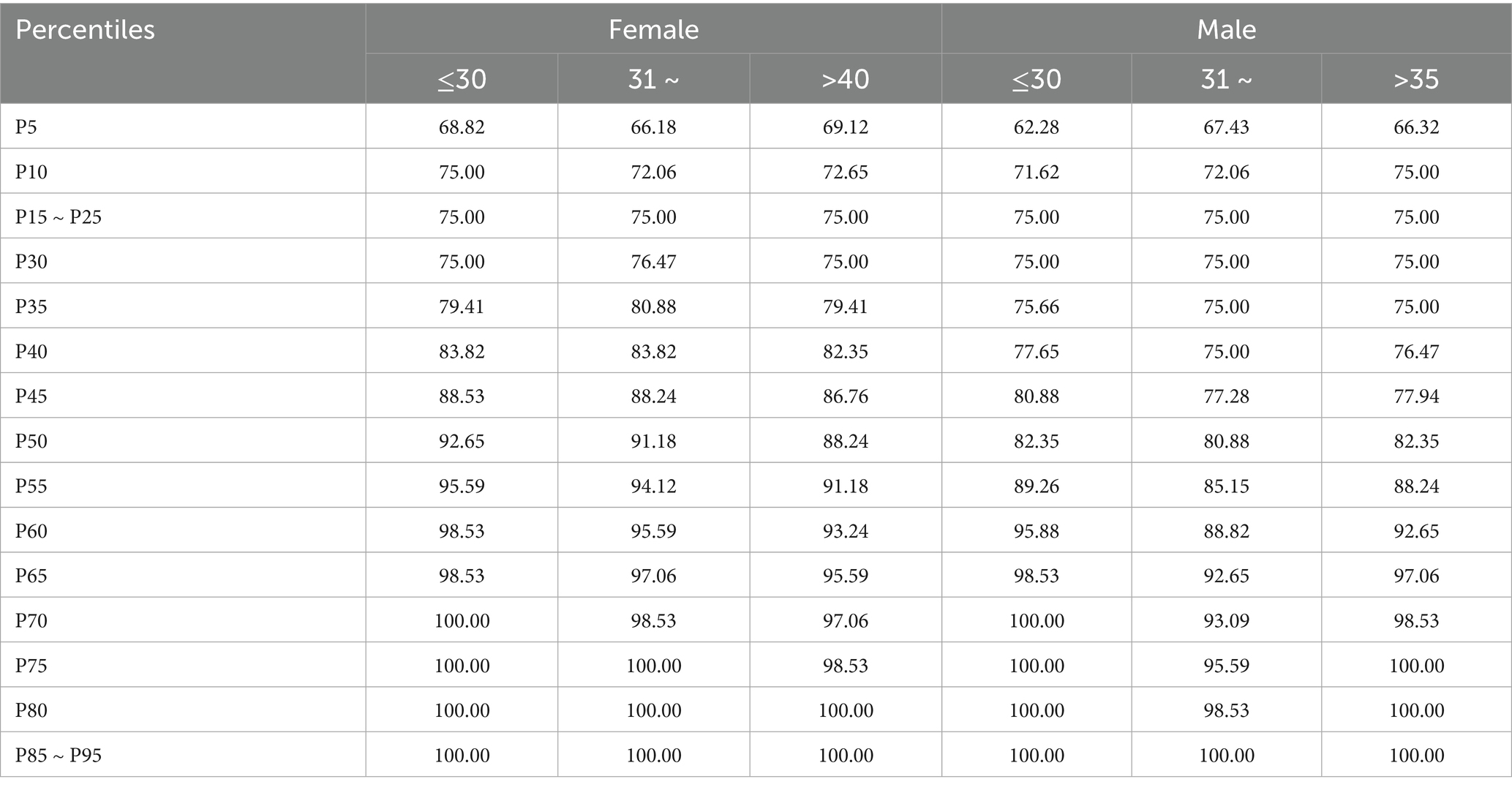Select the cell showing 86.76
Image resolution: width=1512 pixels, height=790 pixels.
845,396
